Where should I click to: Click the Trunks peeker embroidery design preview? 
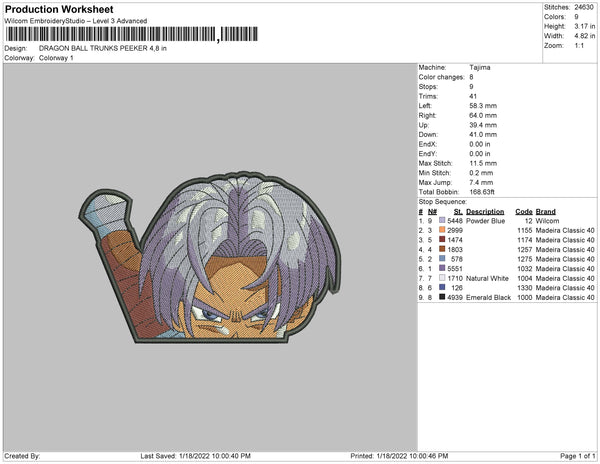[210, 257]
